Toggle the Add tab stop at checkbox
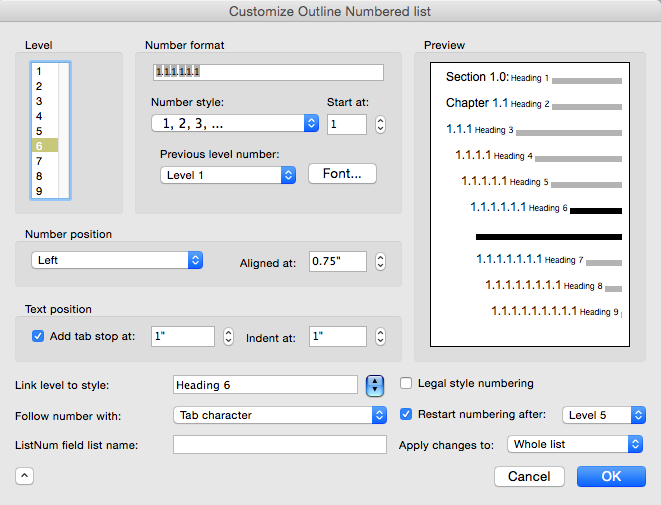661x505 pixels. click(x=38, y=336)
